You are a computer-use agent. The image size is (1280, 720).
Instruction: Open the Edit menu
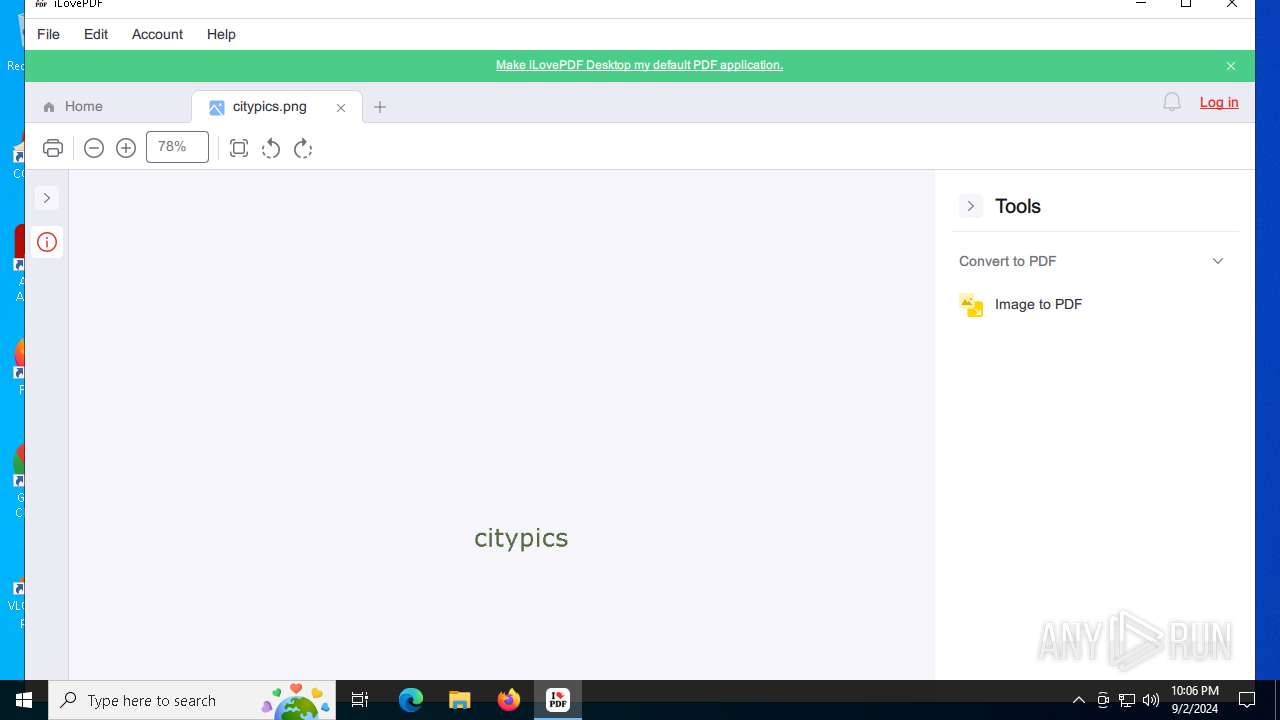point(96,34)
